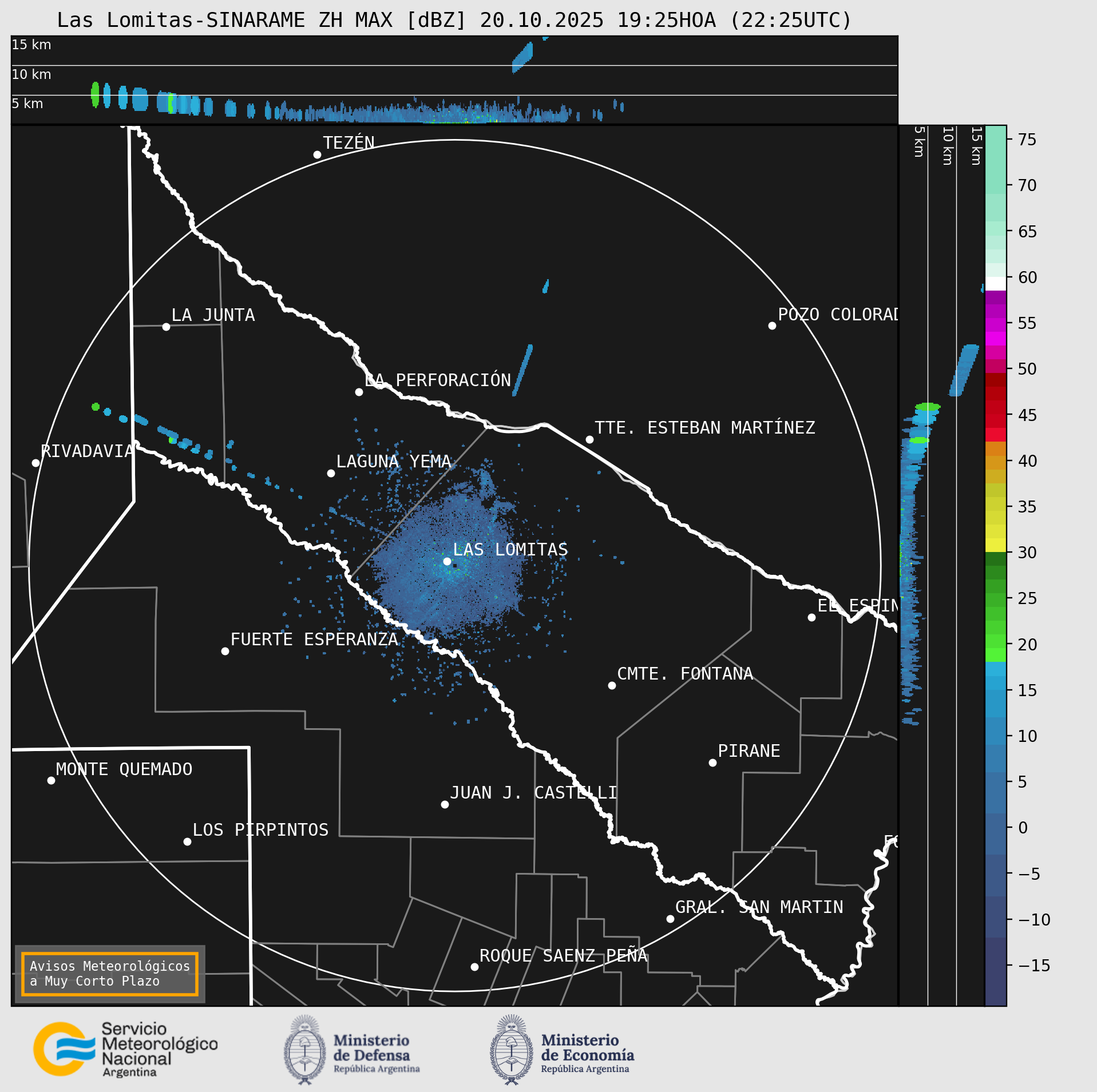Click the '10 km' label in top panel
Screen dimensions: 1097x1092
pyautogui.click(x=31, y=74)
